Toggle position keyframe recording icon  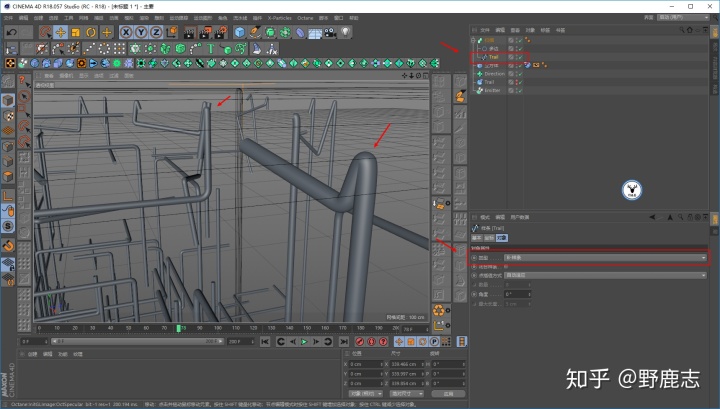click(399, 342)
